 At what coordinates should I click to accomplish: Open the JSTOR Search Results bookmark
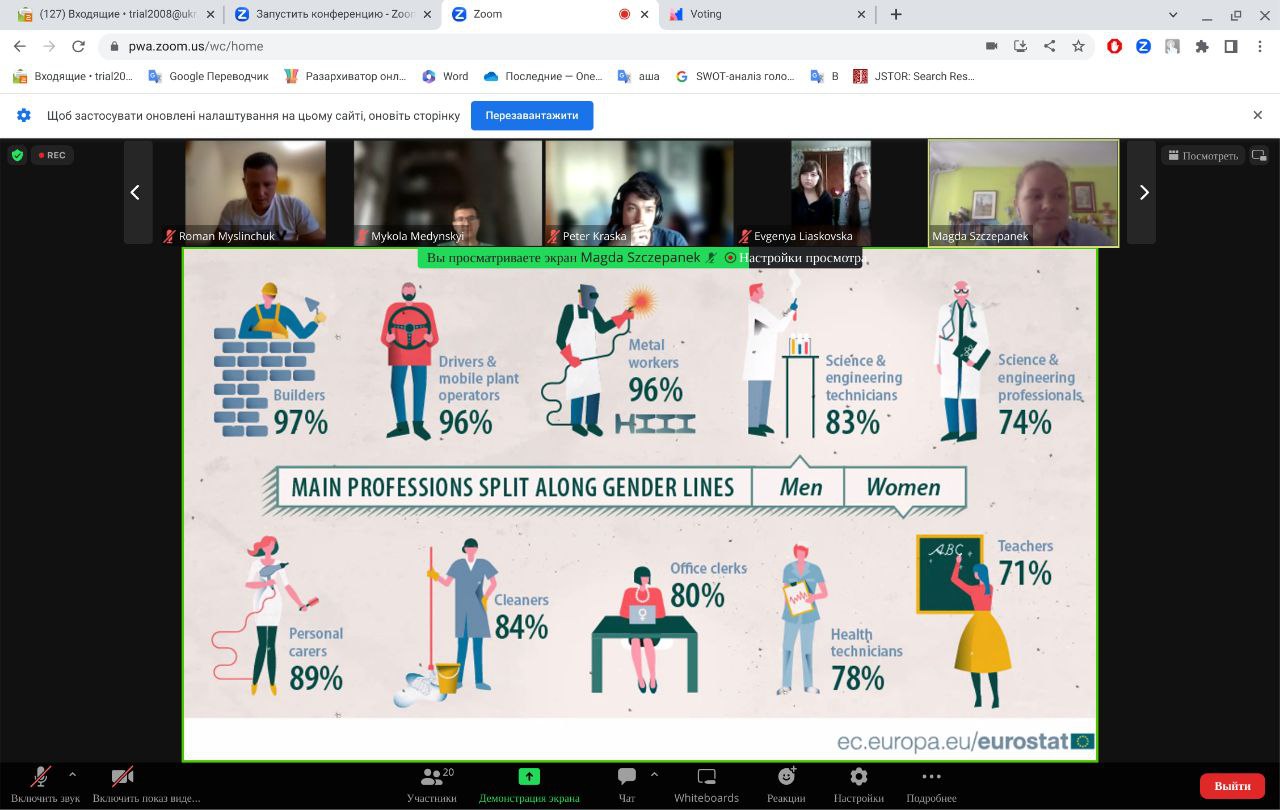[913, 76]
